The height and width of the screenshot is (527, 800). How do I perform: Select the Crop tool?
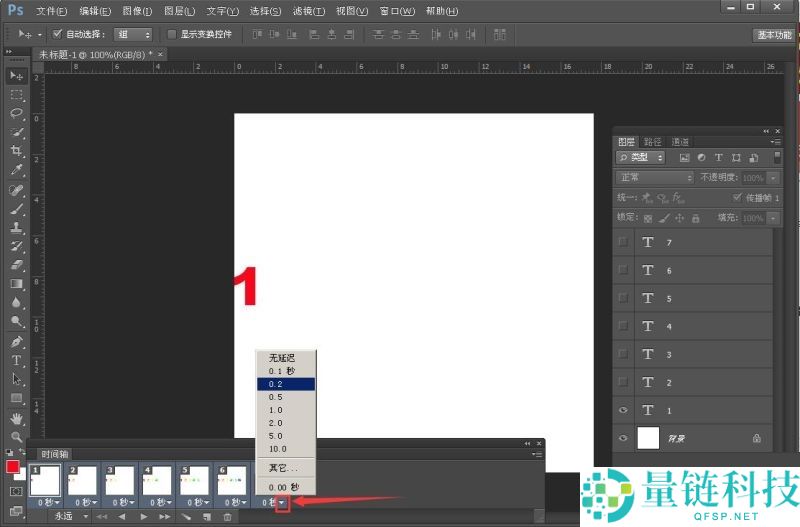(x=16, y=151)
